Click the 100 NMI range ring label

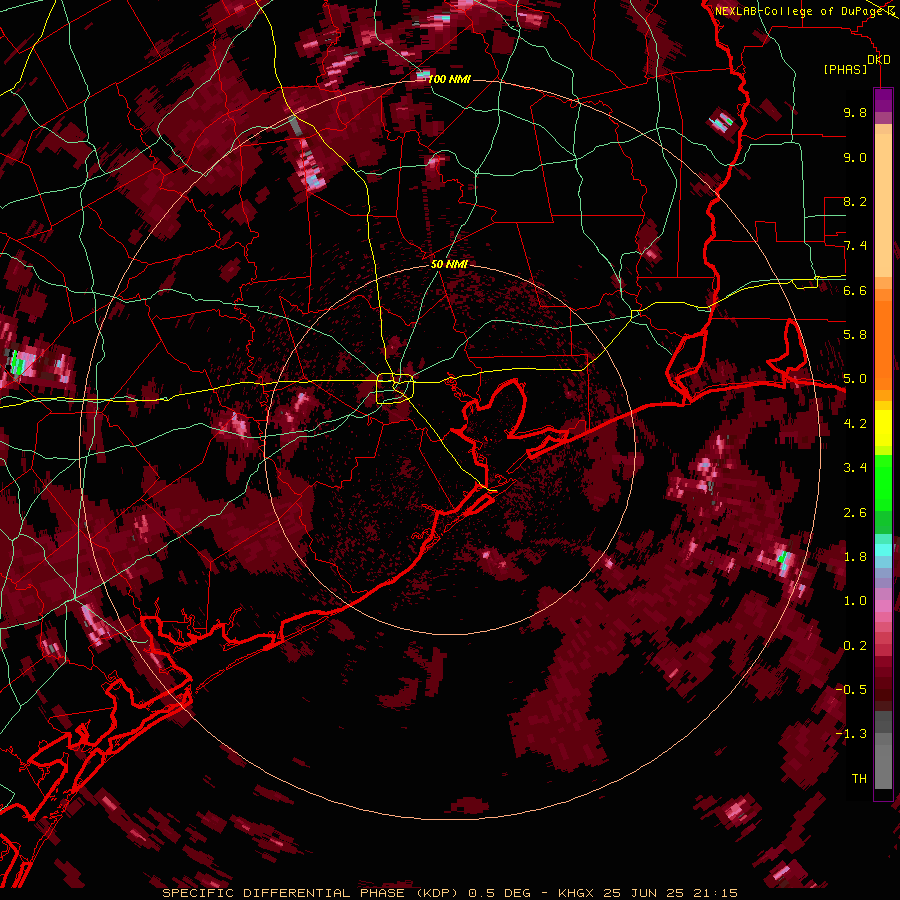pyautogui.click(x=449, y=79)
